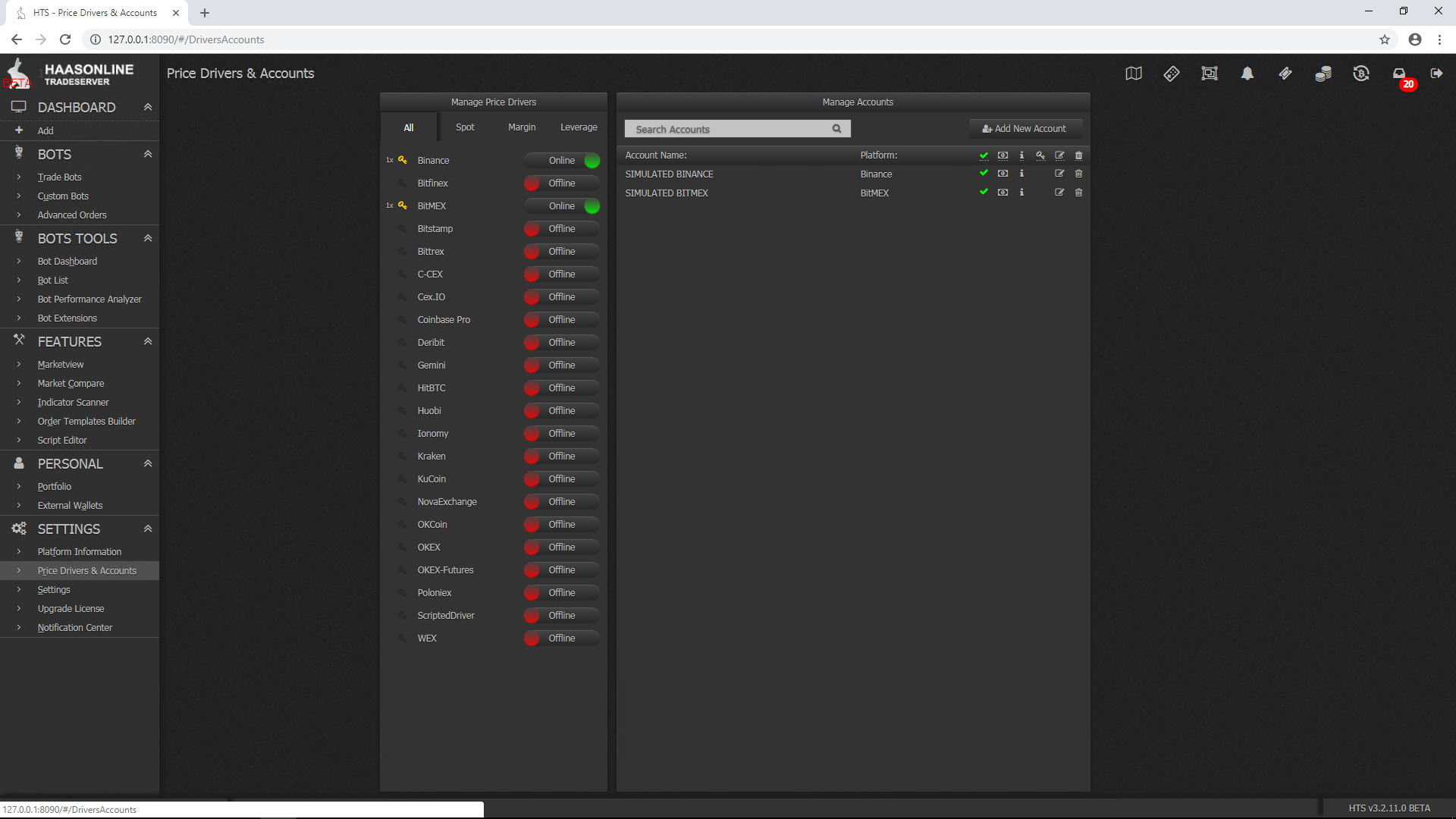This screenshot has width=1456, height=819.
Task: Click the logout arrow icon
Action: point(1436,74)
